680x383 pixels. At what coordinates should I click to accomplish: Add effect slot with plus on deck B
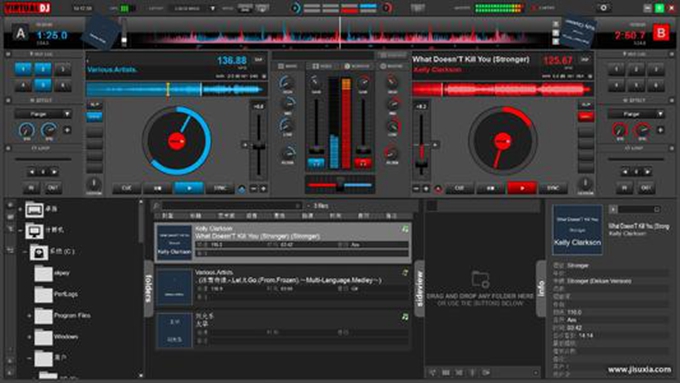660,130
